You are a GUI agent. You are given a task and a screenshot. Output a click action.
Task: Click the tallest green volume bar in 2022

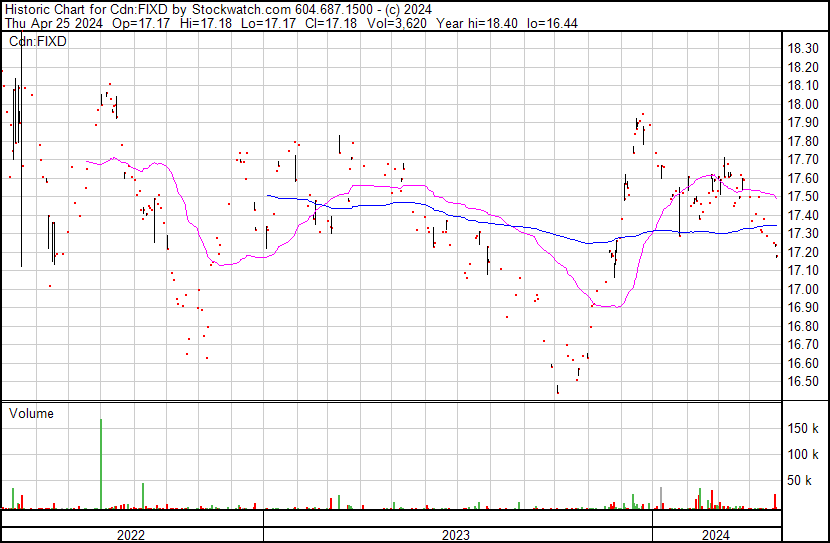click(x=101, y=464)
